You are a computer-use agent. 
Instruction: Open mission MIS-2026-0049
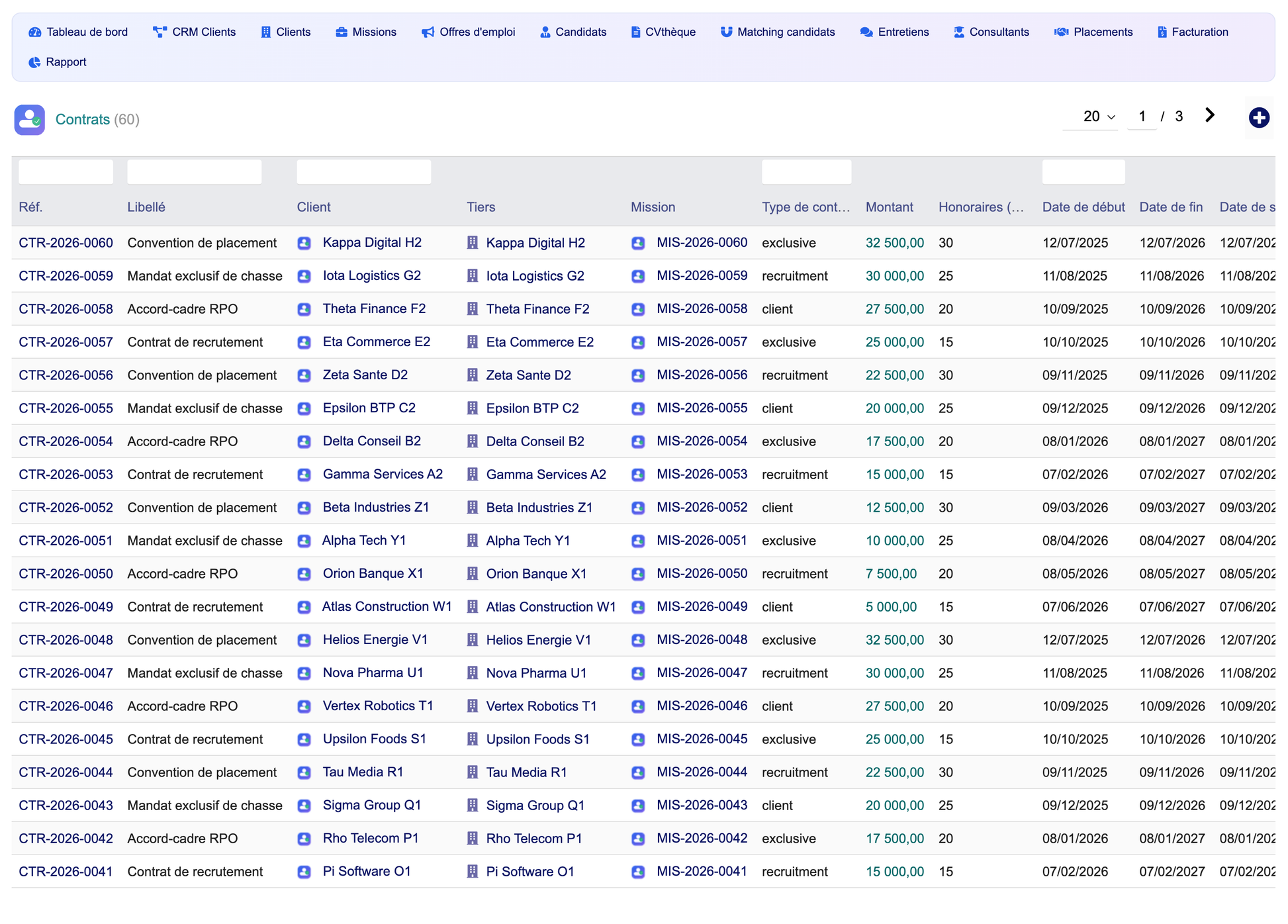(702, 607)
